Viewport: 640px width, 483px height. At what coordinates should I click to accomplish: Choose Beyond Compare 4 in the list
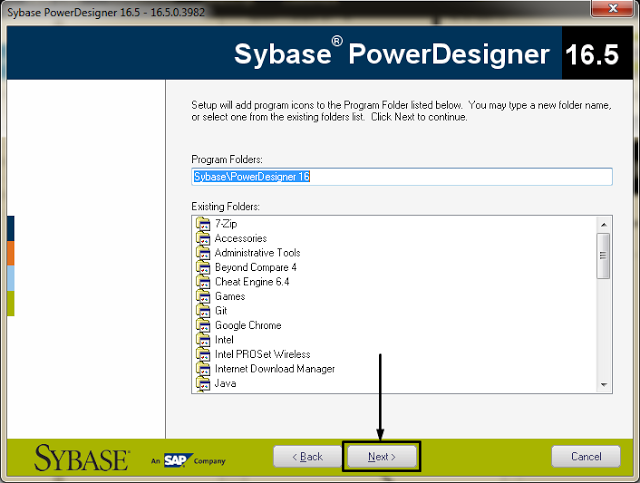(x=256, y=267)
